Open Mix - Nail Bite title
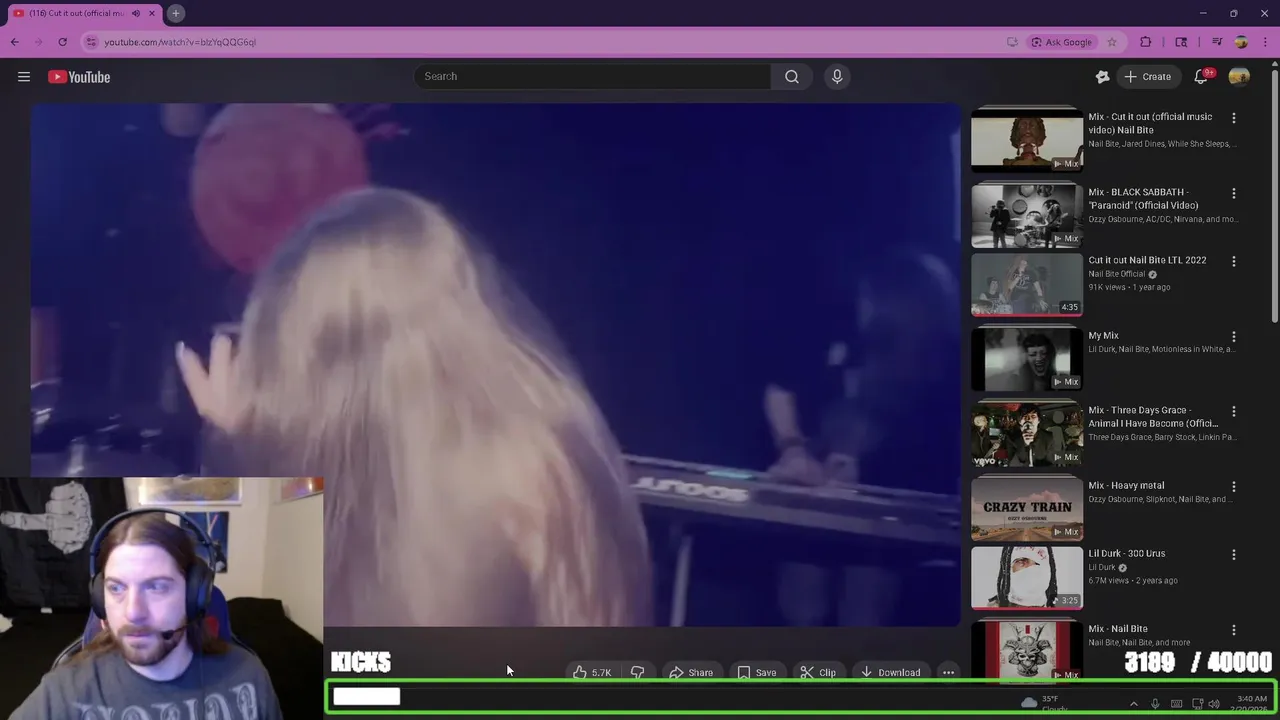This screenshot has width=1280, height=720. 1118,629
